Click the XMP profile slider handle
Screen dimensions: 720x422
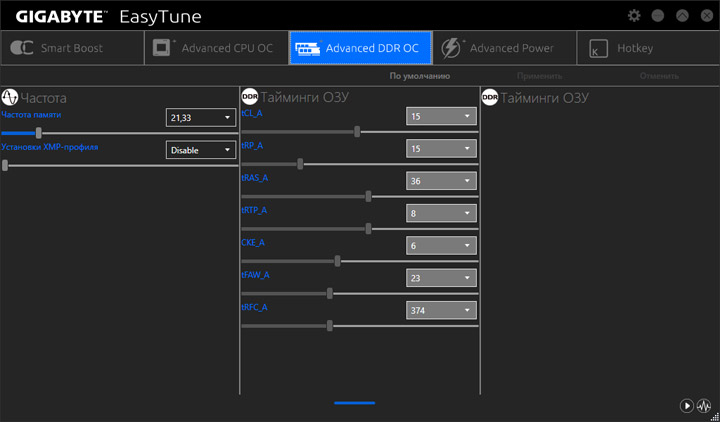click(x=5, y=165)
